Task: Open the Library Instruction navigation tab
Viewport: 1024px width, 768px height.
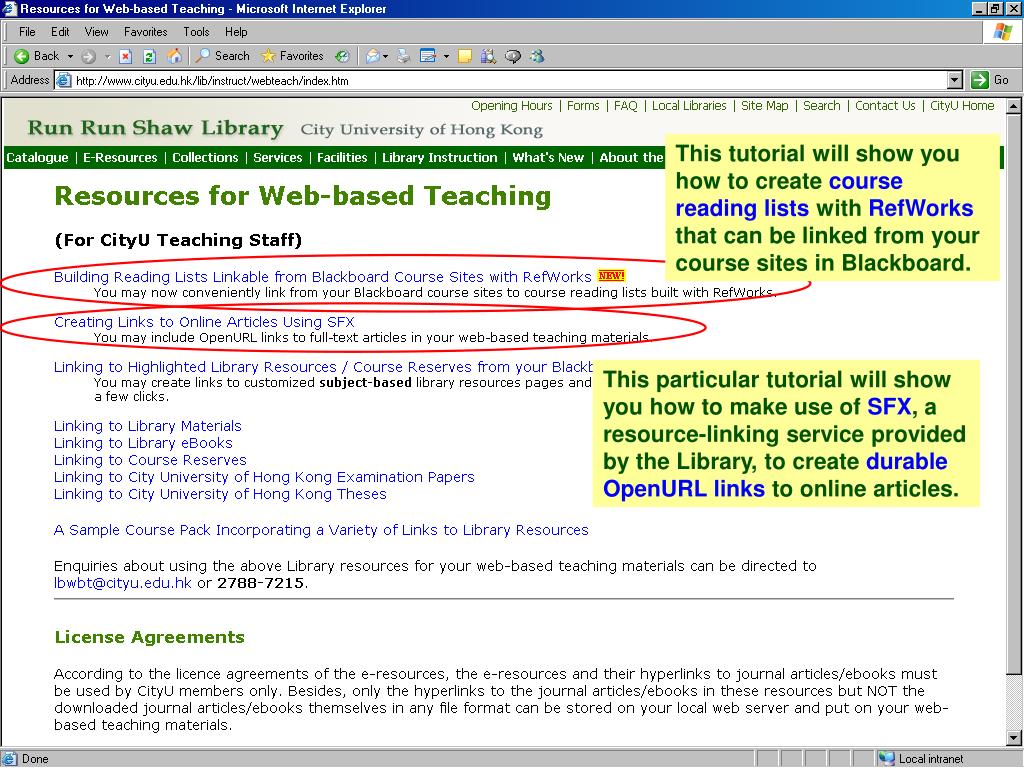Action: tap(440, 157)
